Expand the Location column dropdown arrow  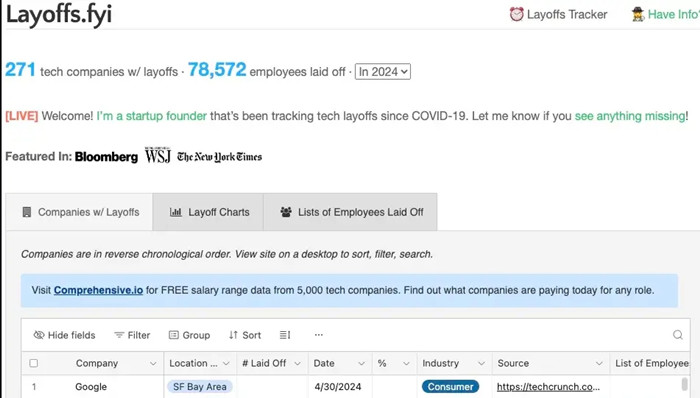226,364
